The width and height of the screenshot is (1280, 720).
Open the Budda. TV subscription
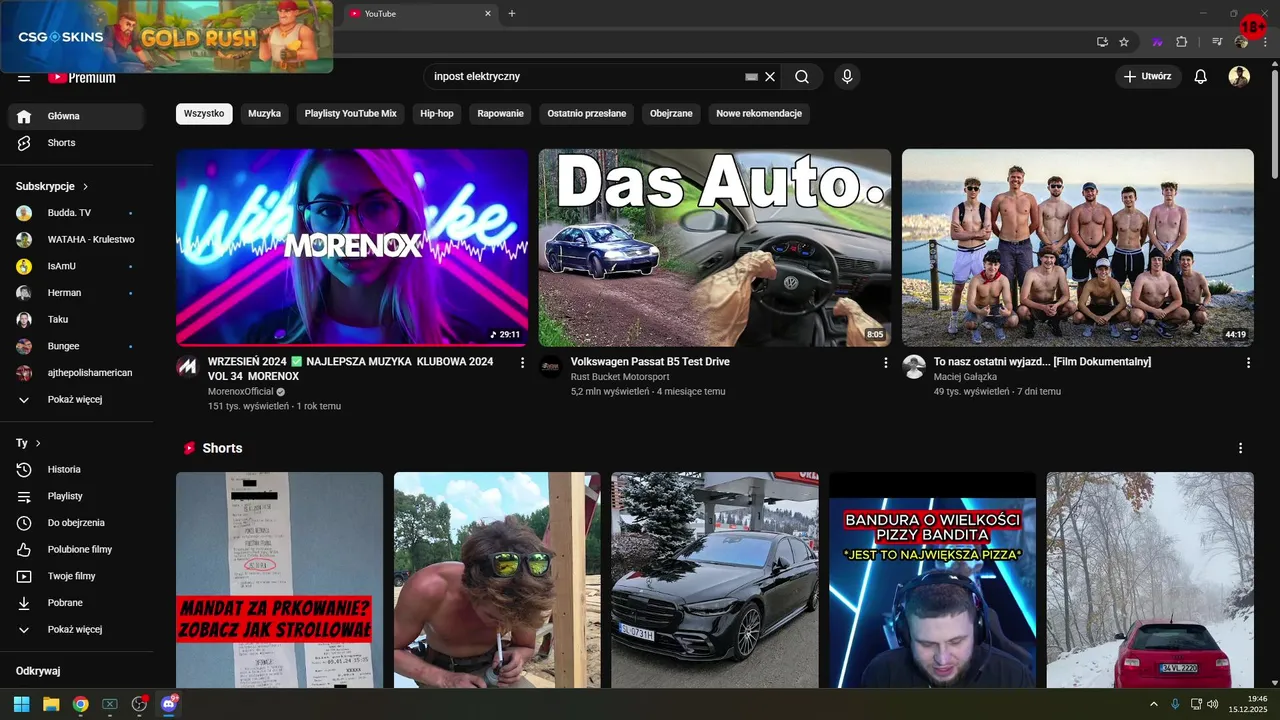point(76,213)
